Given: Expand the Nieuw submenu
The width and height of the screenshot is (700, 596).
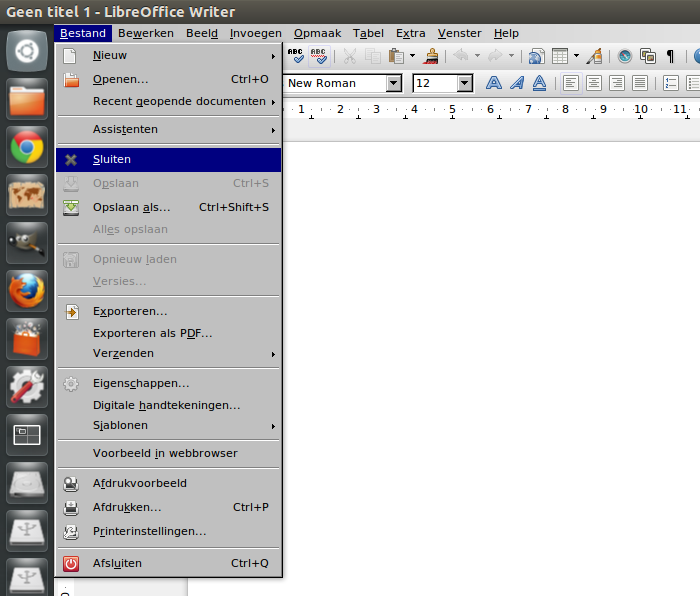Looking at the screenshot, I should point(169,55).
